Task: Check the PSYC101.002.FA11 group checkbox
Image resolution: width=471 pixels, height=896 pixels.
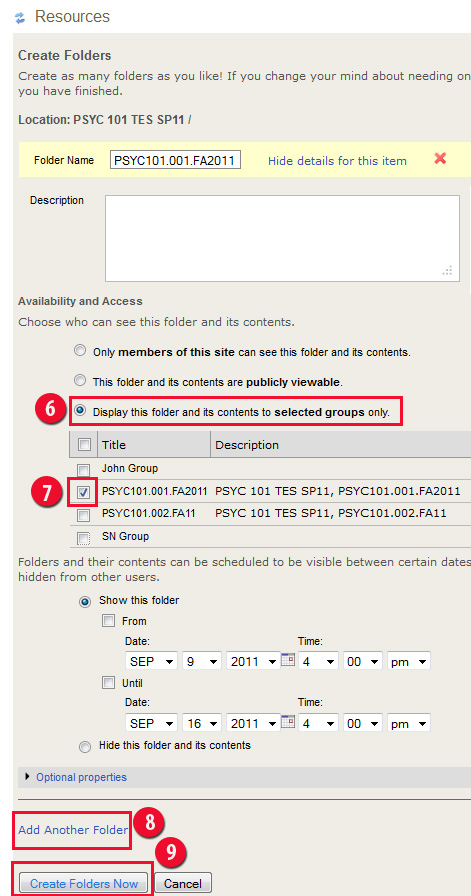Action: [83, 515]
